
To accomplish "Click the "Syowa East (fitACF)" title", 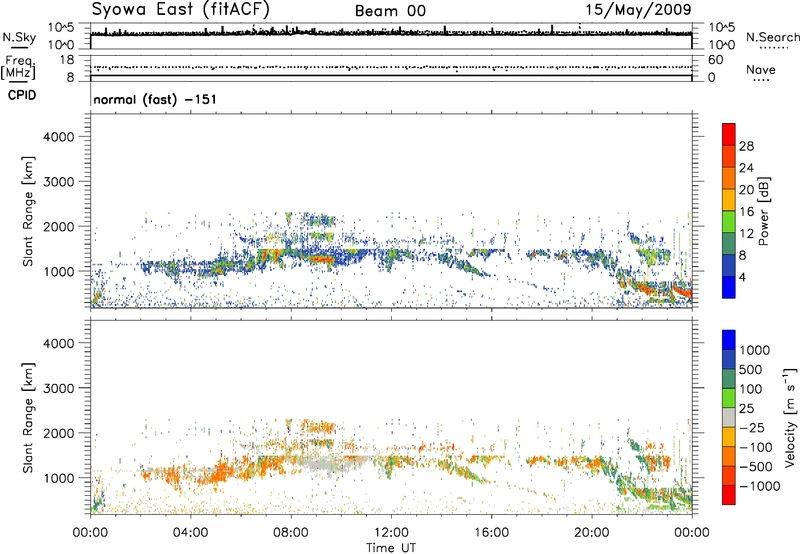I will point(181,10).
